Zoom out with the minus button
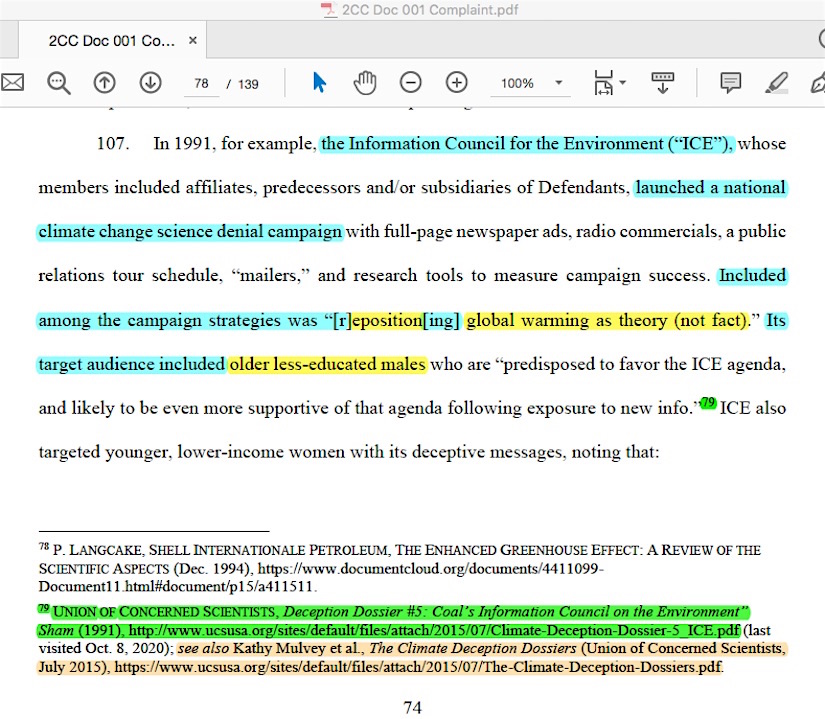This screenshot has width=825, height=719. [411, 83]
